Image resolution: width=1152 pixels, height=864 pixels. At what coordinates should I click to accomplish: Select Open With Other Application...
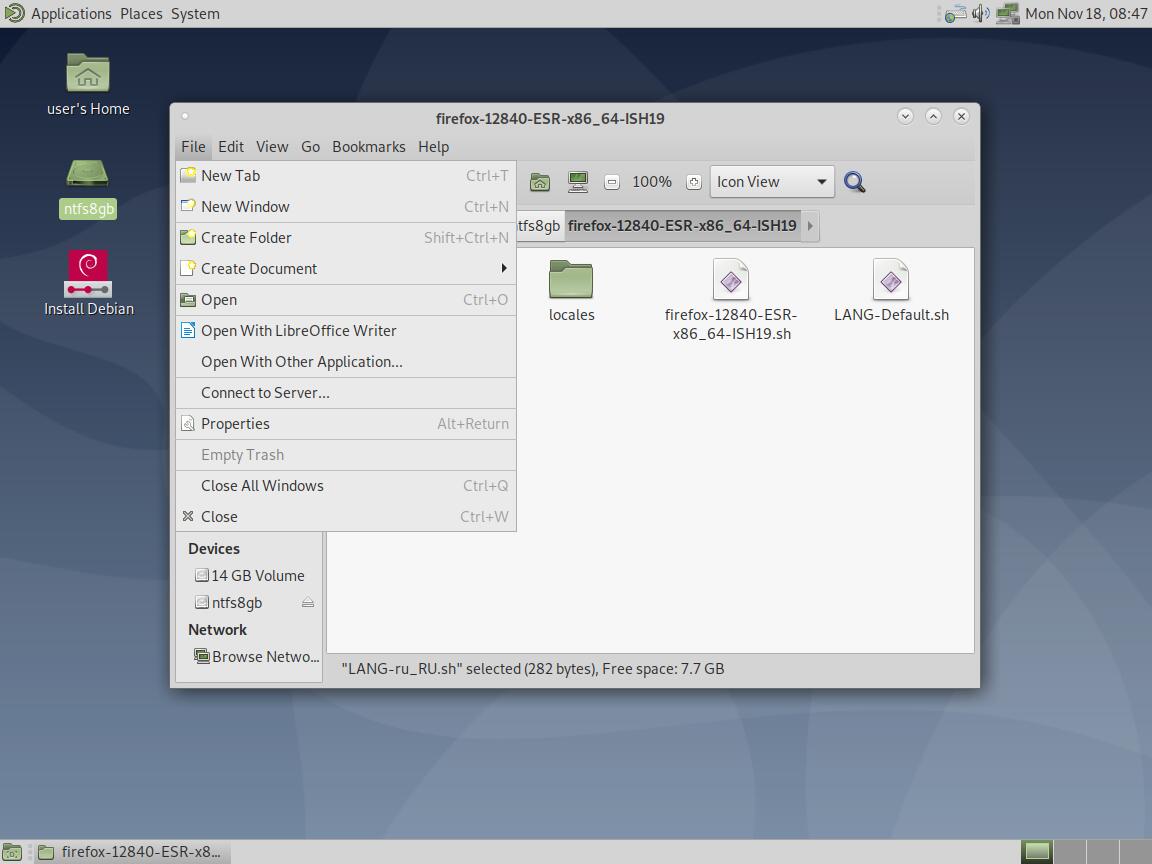(x=346, y=361)
